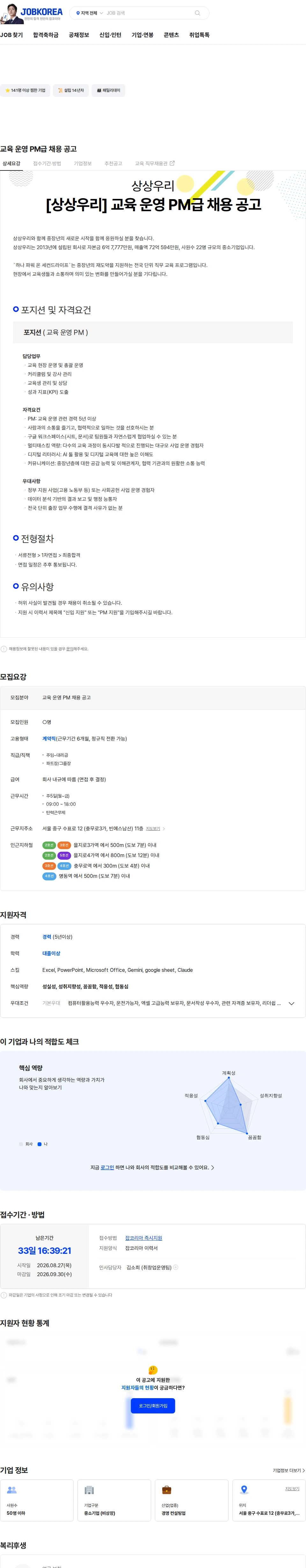306x1568 pixels.
Task: Click the 패밀리데이 badge
Action: pyautogui.click(x=108, y=91)
